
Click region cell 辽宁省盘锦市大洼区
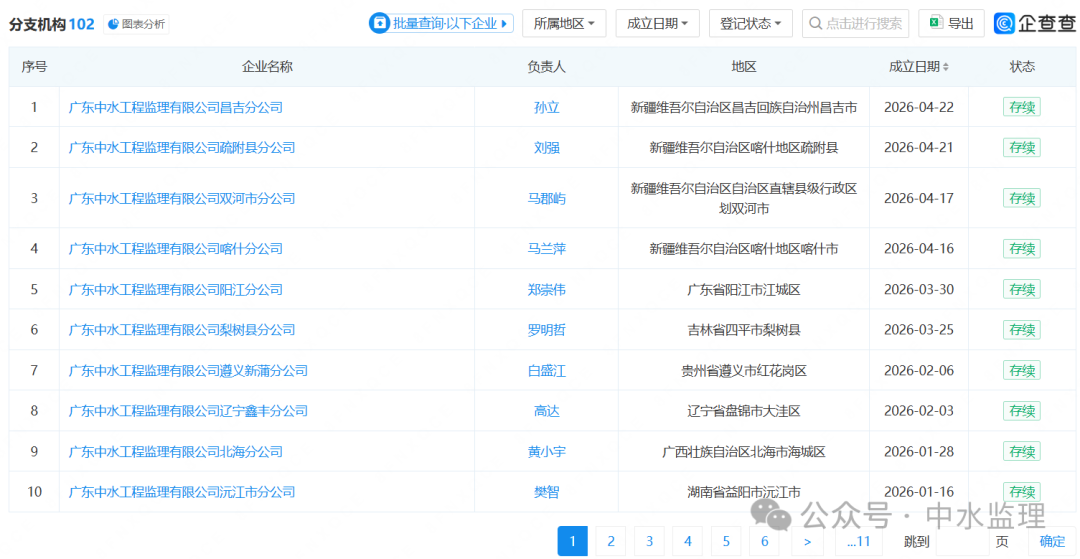744,411
